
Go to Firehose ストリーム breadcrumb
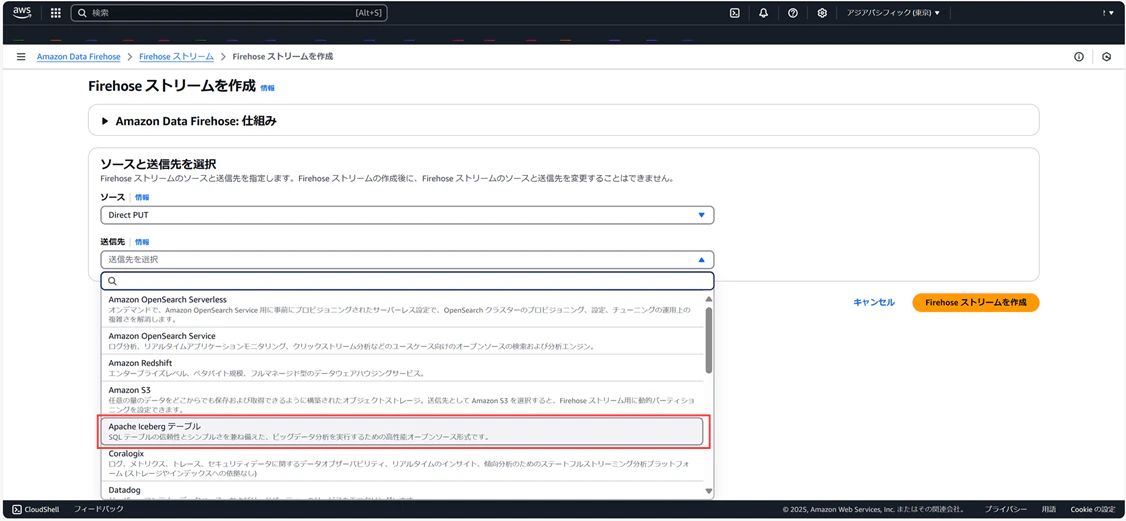pos(176,56)
